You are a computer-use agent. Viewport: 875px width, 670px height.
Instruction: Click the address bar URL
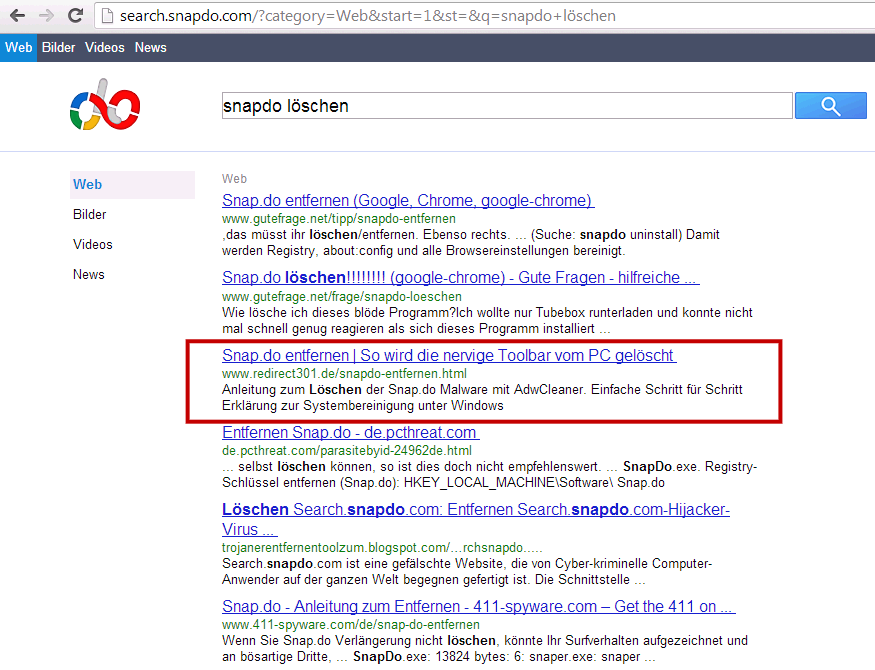[368, 16]
